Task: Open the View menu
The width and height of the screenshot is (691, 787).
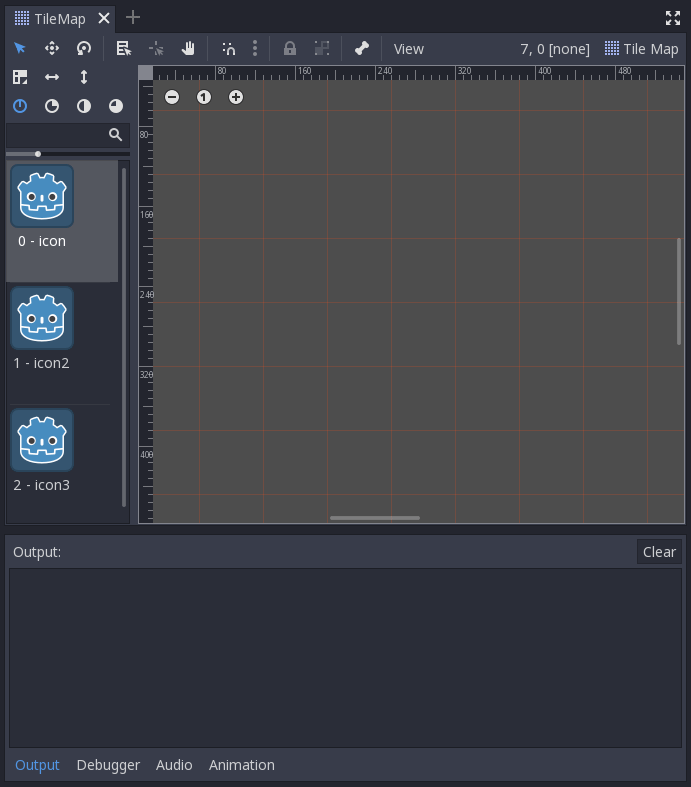Action: coord(408,49)
